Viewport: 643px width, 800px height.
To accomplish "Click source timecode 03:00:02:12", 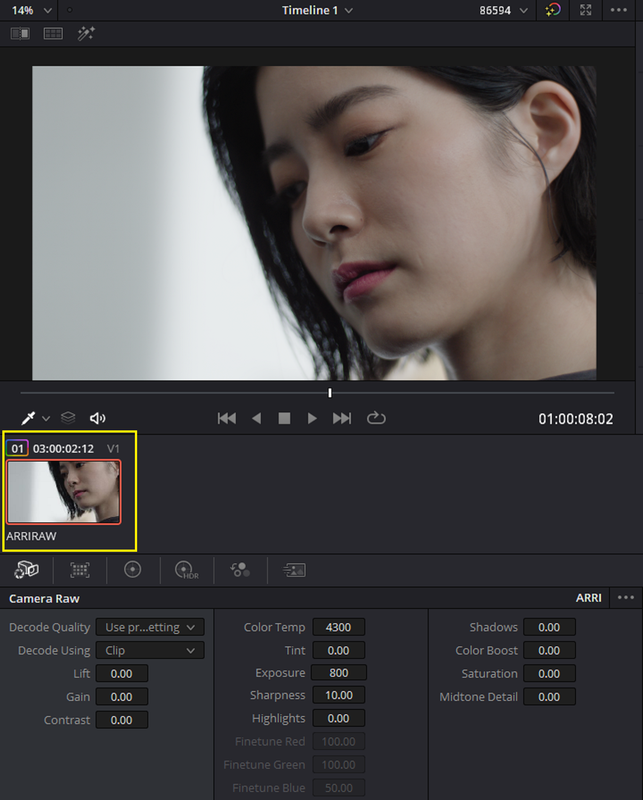I will [x=63, y=448].
